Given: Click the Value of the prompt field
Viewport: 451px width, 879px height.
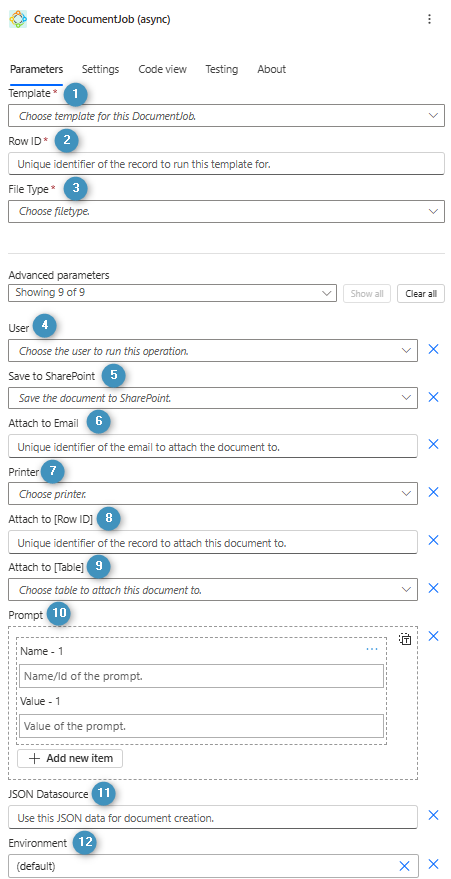Looking at the screenshot, I should [x=202, y=726].
